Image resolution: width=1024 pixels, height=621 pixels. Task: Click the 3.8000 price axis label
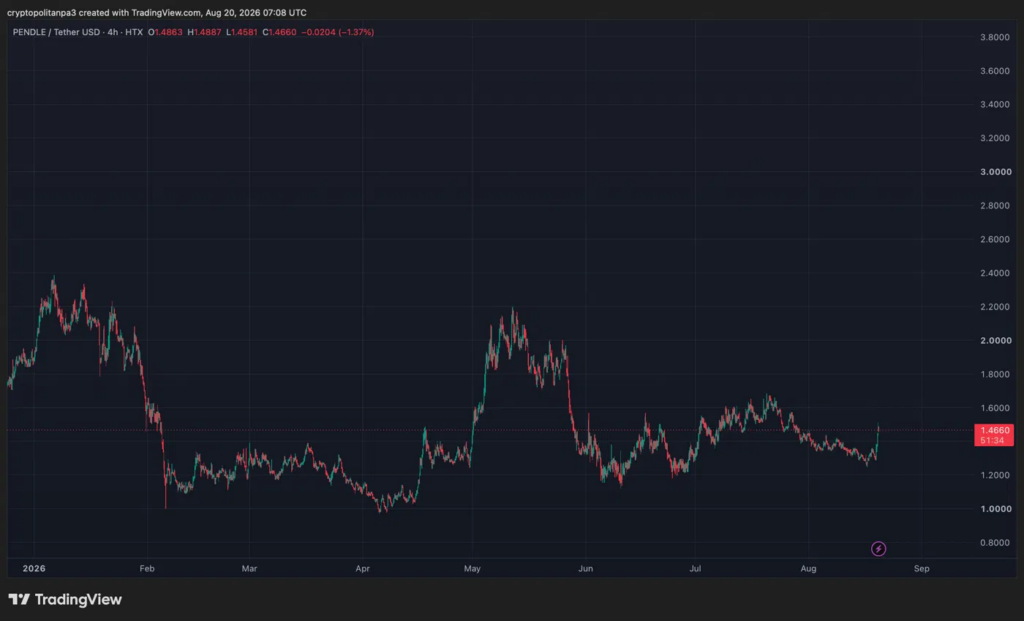(995, 37)
